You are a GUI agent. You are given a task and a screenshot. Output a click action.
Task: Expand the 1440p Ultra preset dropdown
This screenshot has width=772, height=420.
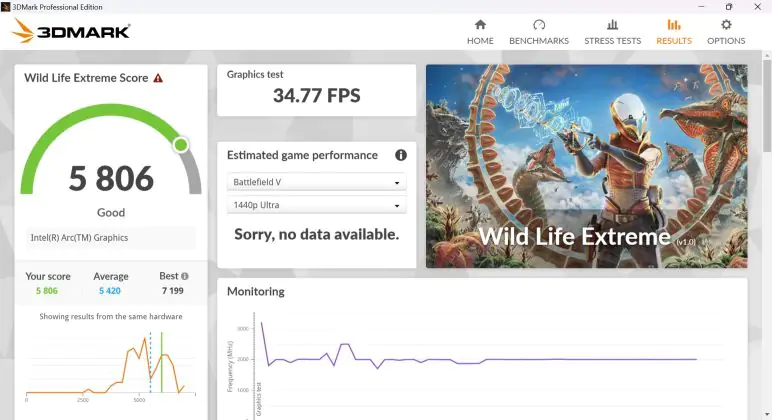click(x=317, y=205)
